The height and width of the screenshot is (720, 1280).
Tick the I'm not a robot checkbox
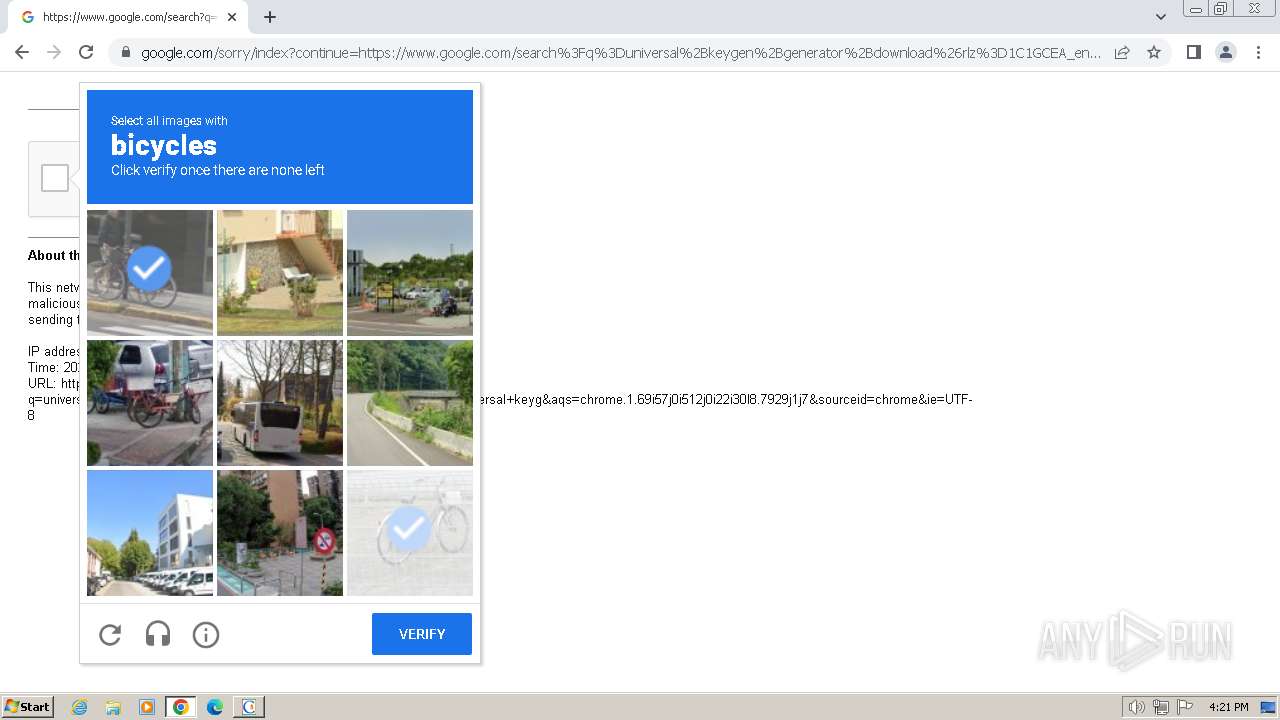55,178
